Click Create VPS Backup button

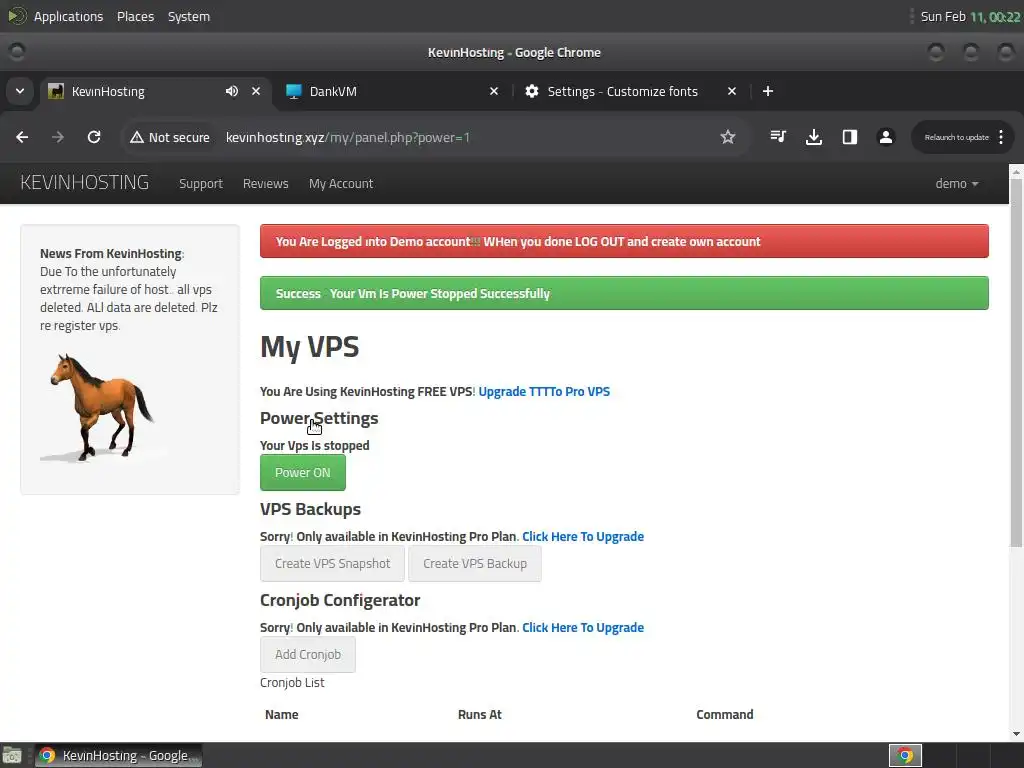475,564
